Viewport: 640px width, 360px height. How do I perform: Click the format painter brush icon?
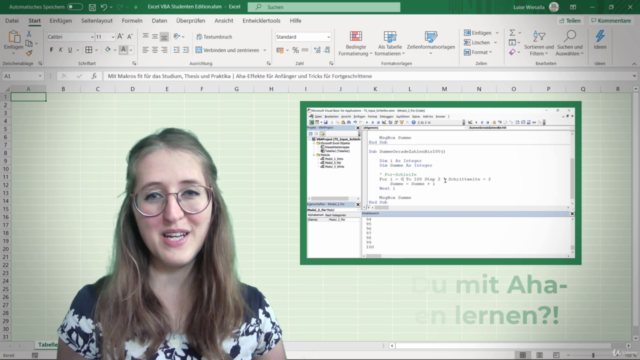[29, 53]
